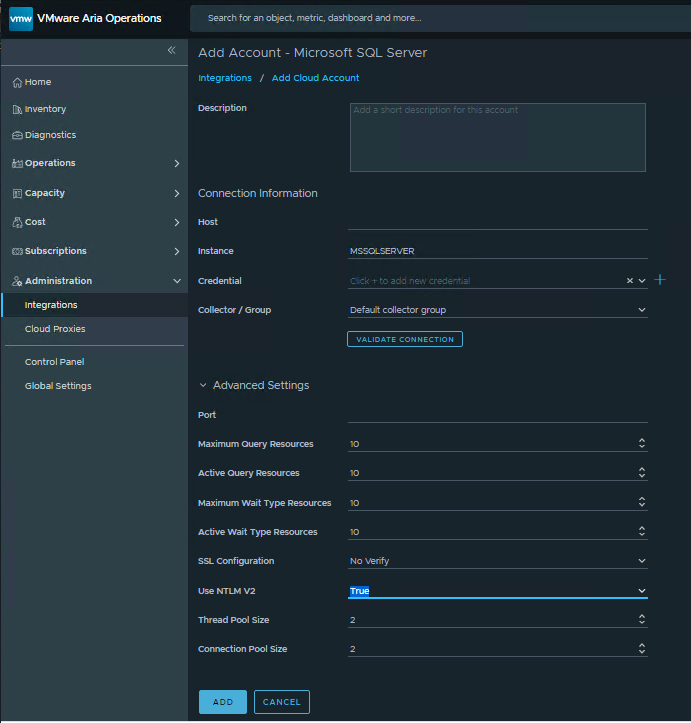Screen dimensions: 691x723
Task: Click the Host input field
Action: (498, 222)
